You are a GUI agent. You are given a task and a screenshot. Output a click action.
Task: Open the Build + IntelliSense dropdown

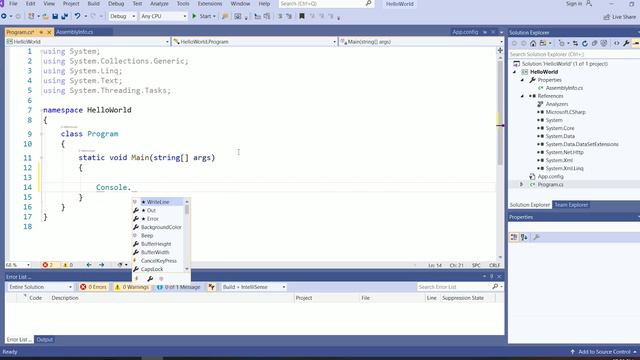[253, 287]
